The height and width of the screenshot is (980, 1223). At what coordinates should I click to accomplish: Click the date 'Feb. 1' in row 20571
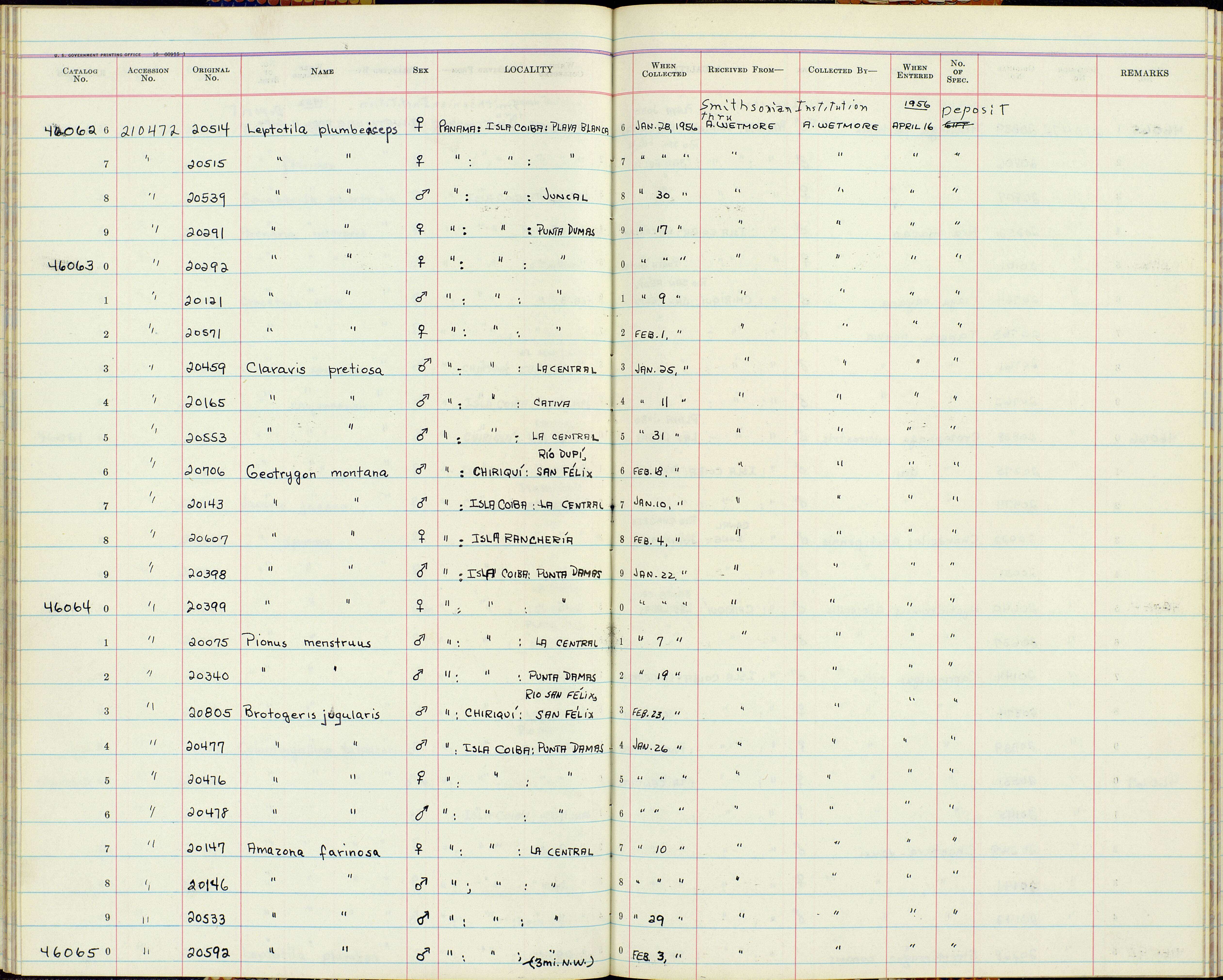point(651,335)
